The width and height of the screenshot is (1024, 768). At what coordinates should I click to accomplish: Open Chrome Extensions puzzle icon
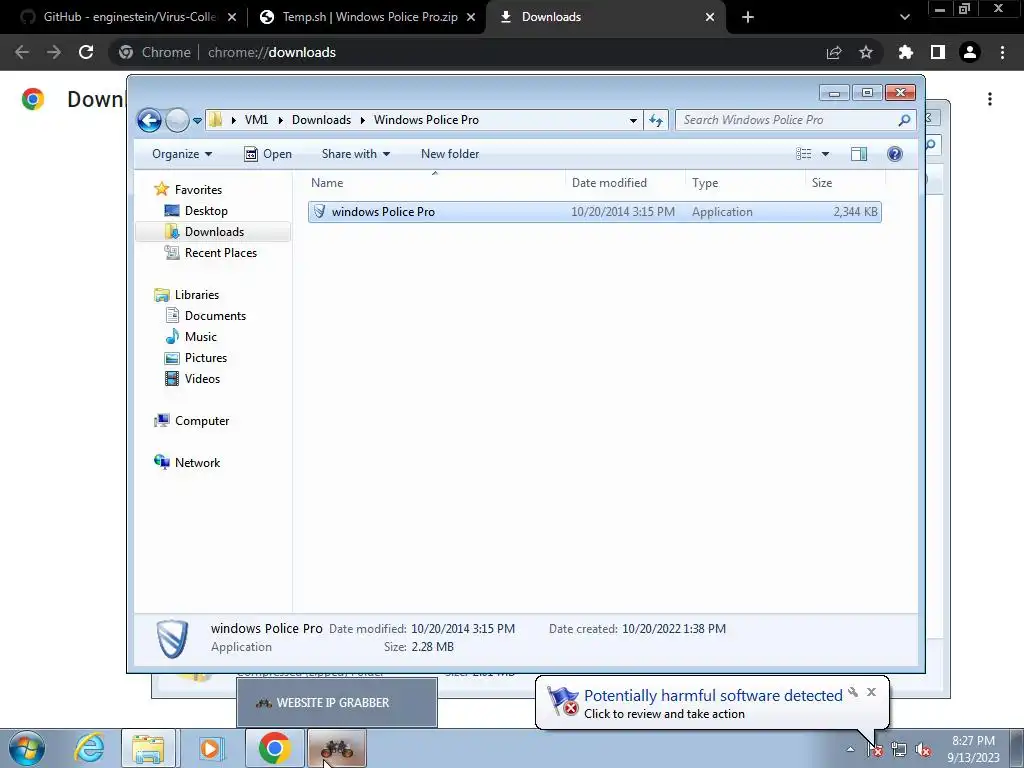(906, 52)
